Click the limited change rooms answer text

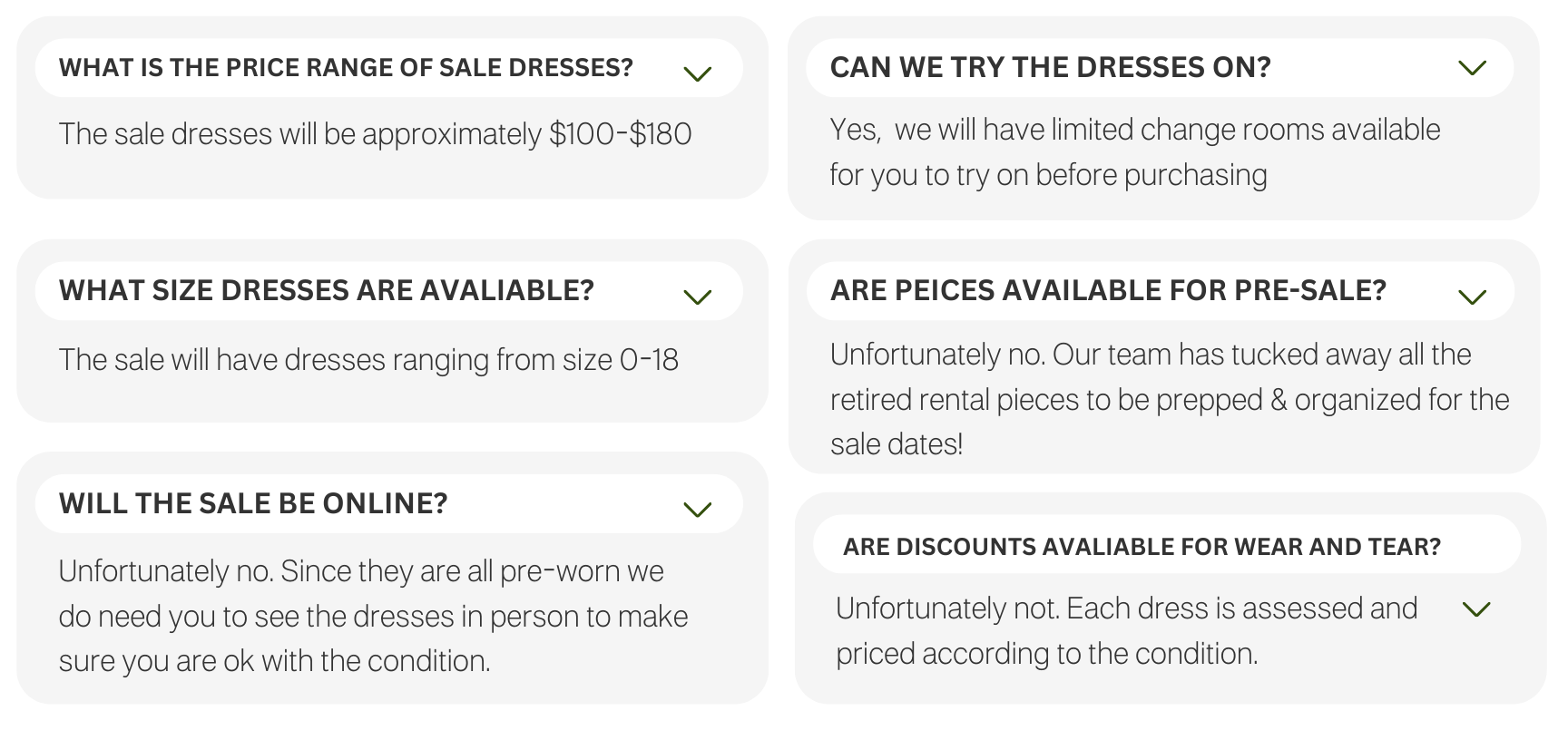coord(1135,152)
